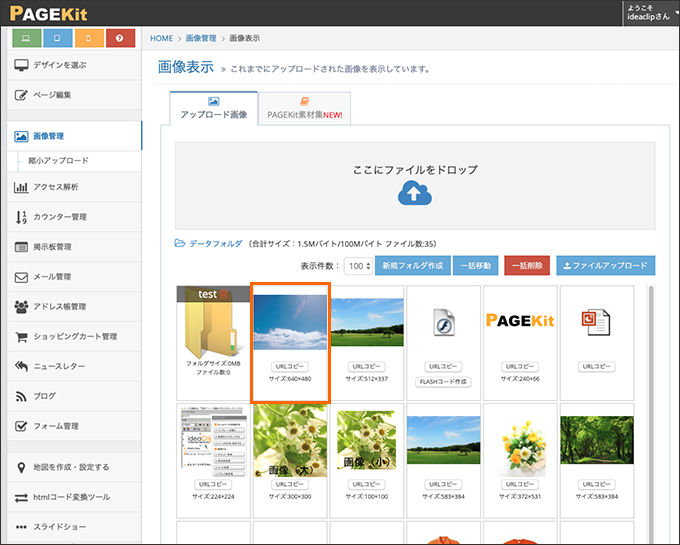Screen dimensions: 680x545
Task: Click the ニュースレター reply-all icon
Action: 21,366
